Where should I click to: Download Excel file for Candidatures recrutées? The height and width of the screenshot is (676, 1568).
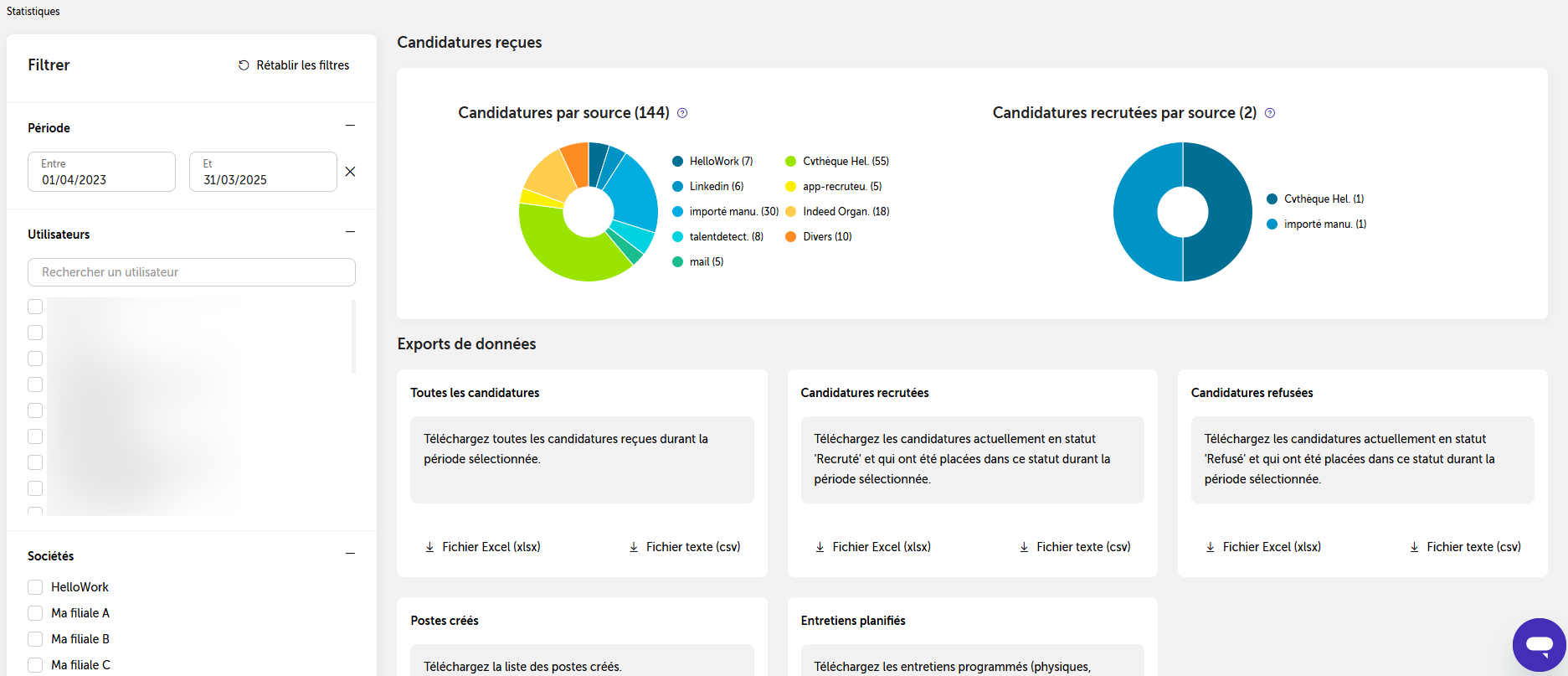(873, 547)
